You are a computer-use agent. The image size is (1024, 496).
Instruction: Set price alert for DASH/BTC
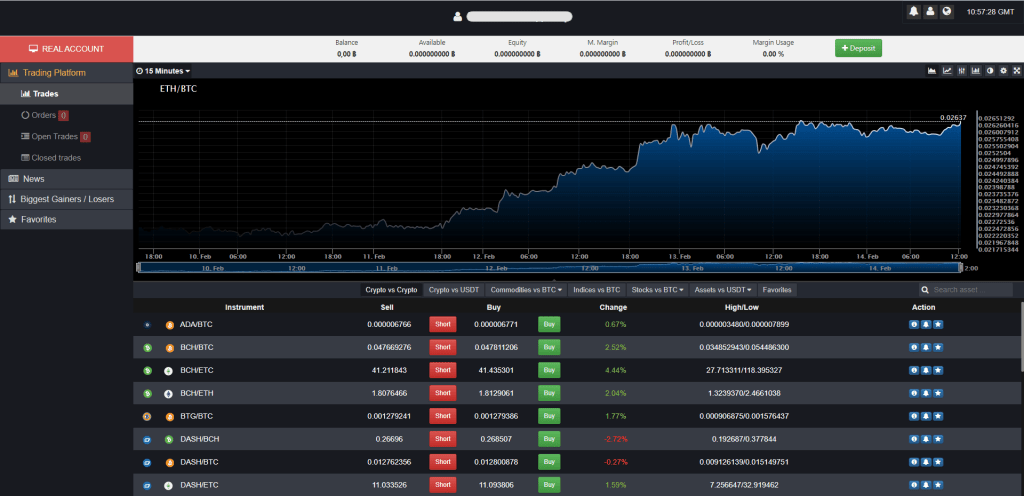[x=926, y=462]
